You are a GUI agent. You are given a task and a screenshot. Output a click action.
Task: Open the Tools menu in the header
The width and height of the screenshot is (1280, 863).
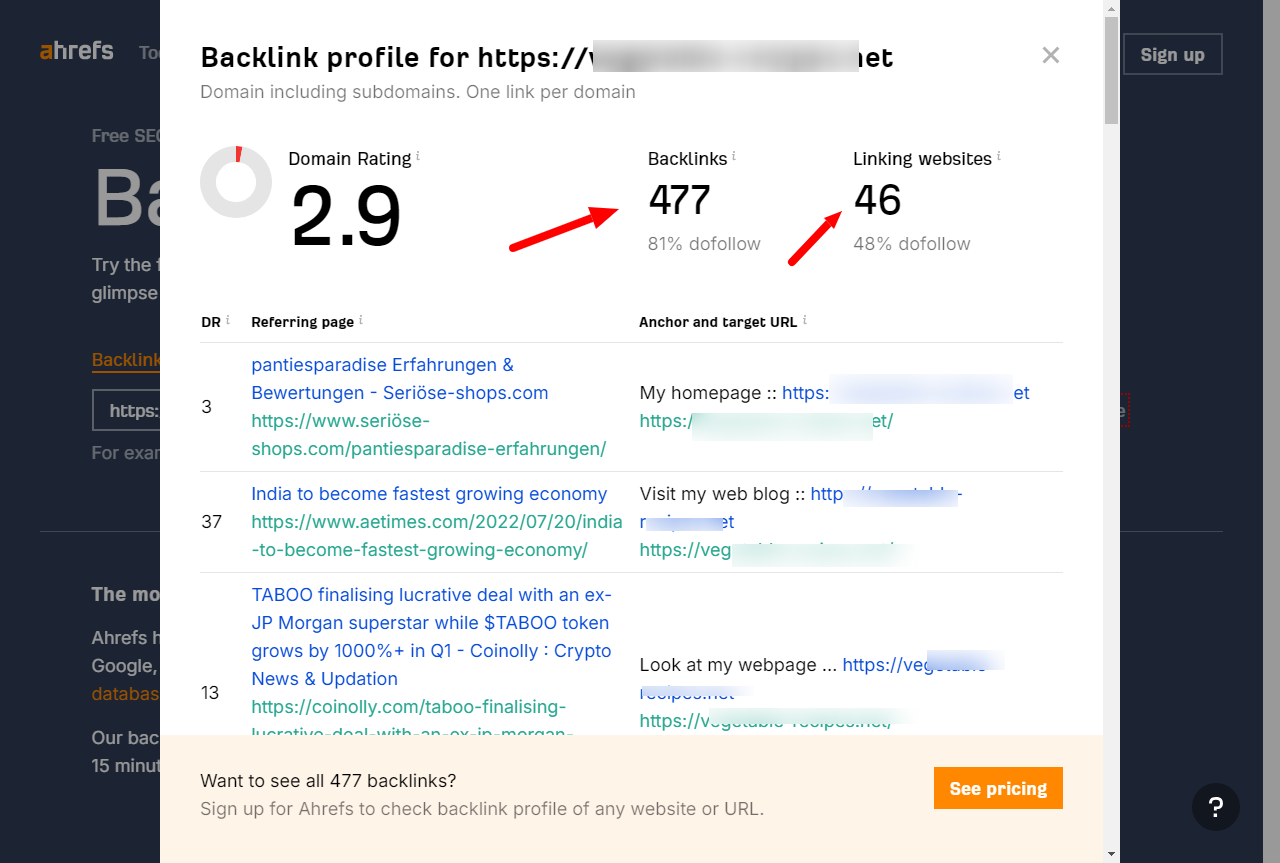point(150,53)
